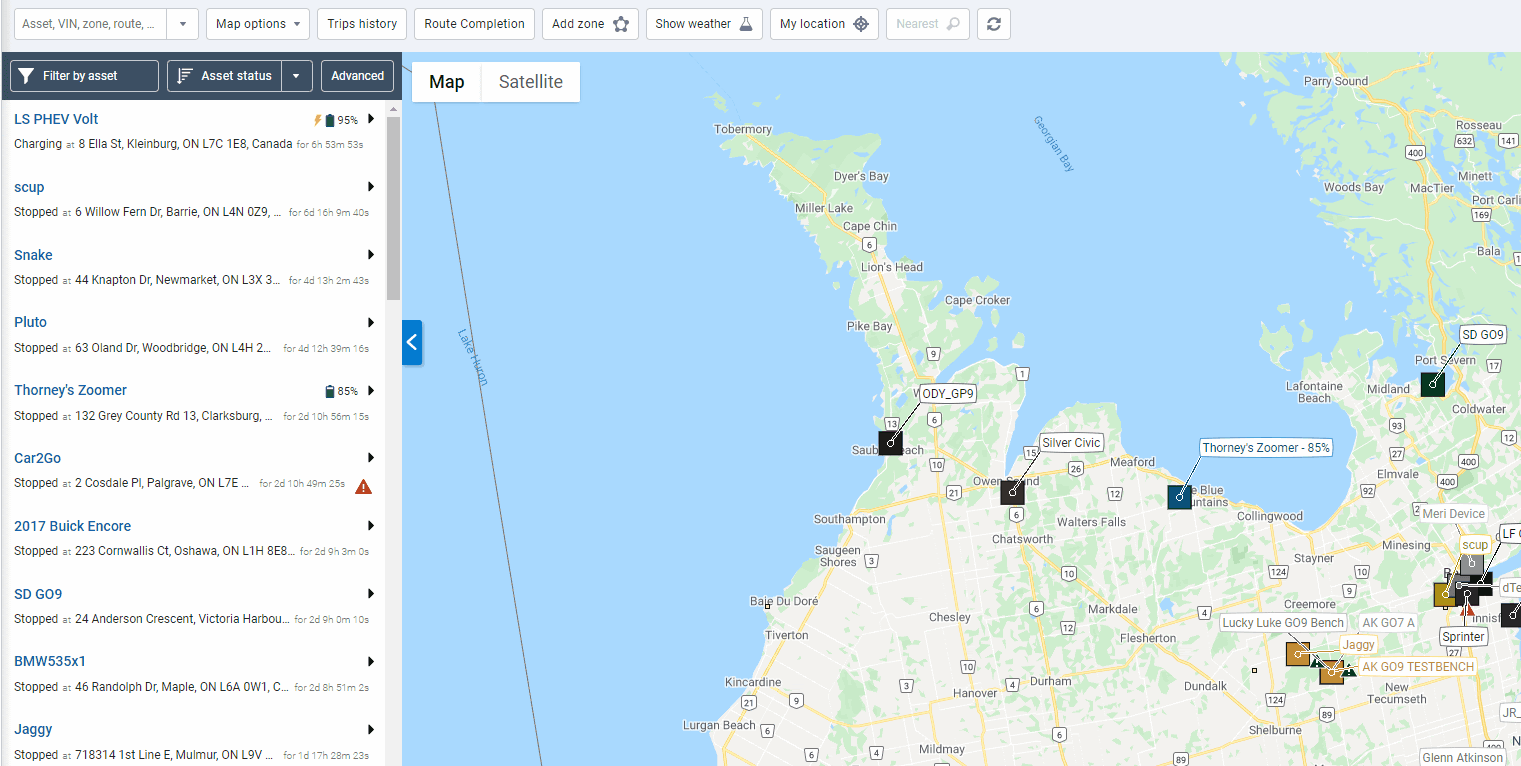The height and width of the screenshot is (766, 1521).
Task: Select the SD GO9 dark green map marker
Action: pyautogui.click(x=1432, y=384)
